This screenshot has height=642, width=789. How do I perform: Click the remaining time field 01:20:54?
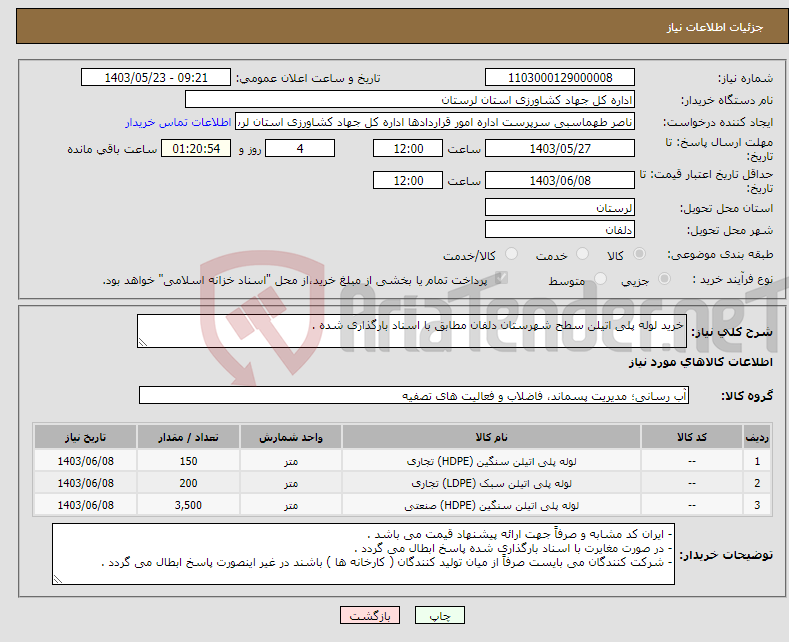(x=196, y=148)
